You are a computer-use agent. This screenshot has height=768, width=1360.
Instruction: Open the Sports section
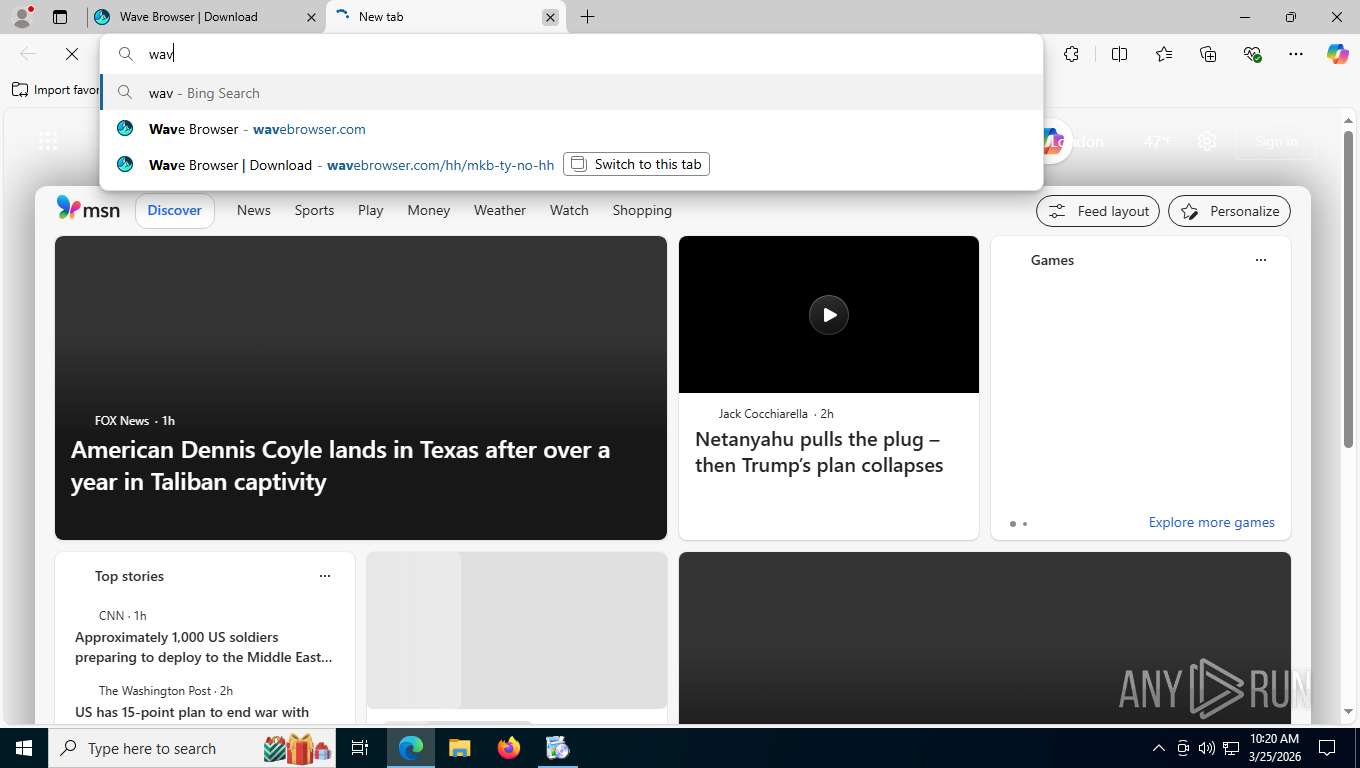314,210
